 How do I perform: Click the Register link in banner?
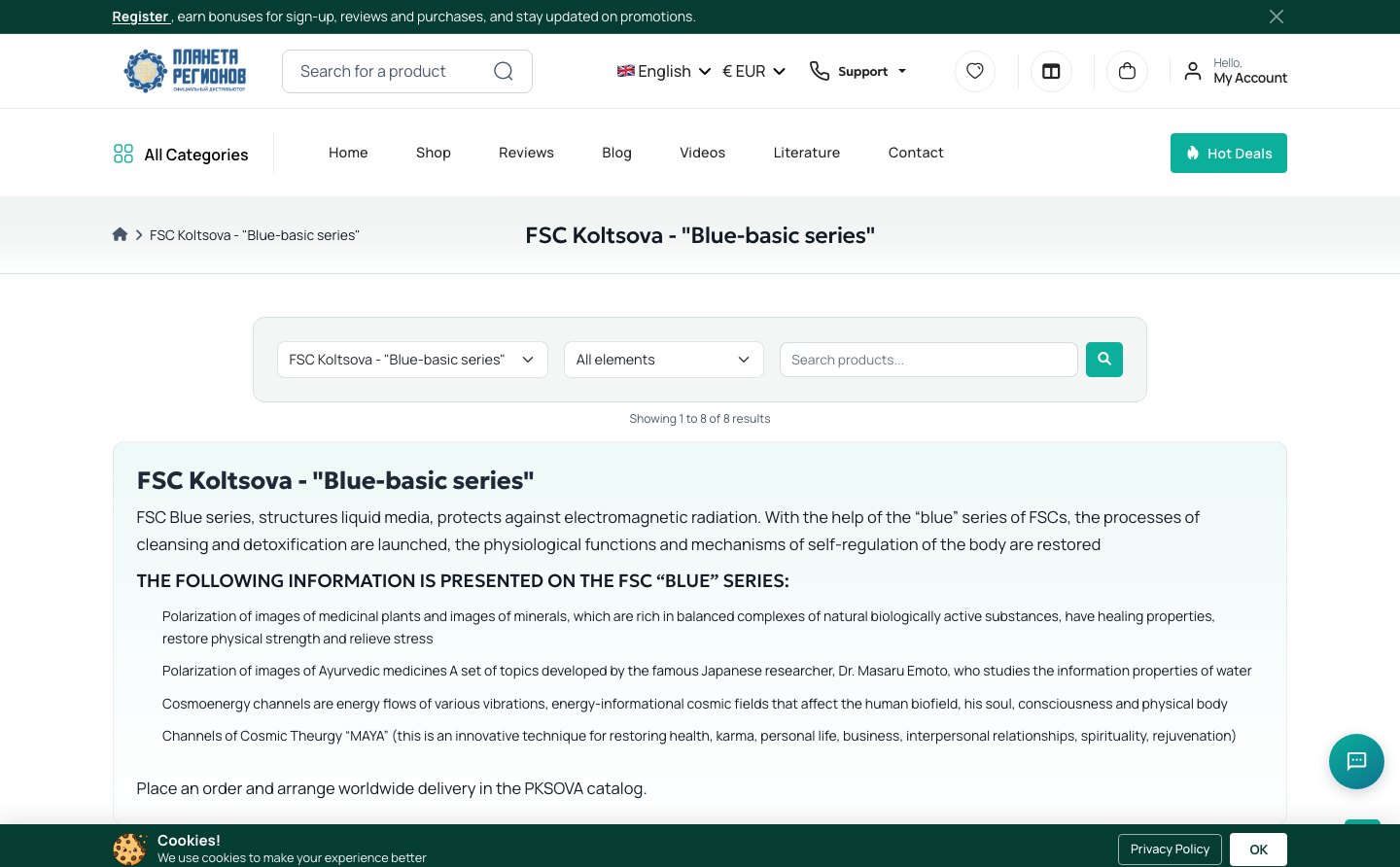click(x=140, y=17)
